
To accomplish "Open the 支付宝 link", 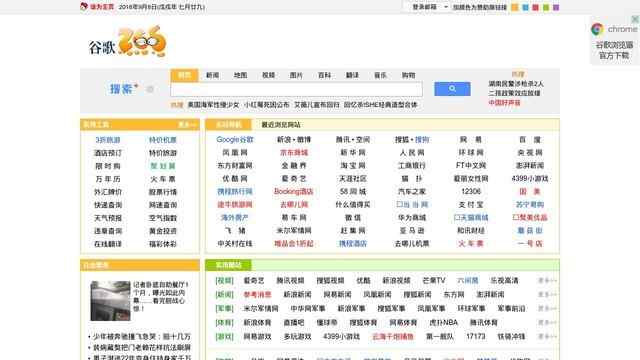I will [x=471, y=204].
